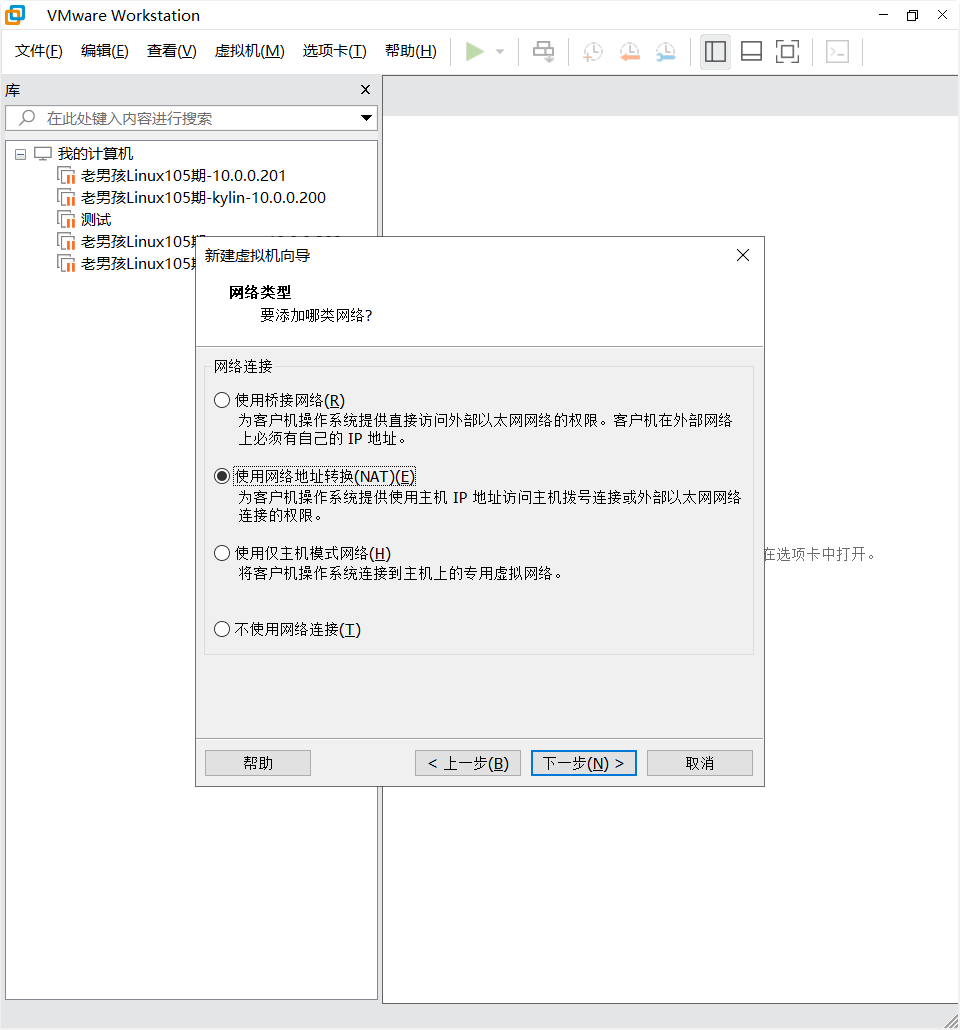Go back with < 上一步(B) button
Viewport: 960px width, 1030px height.
coord(468,763)
